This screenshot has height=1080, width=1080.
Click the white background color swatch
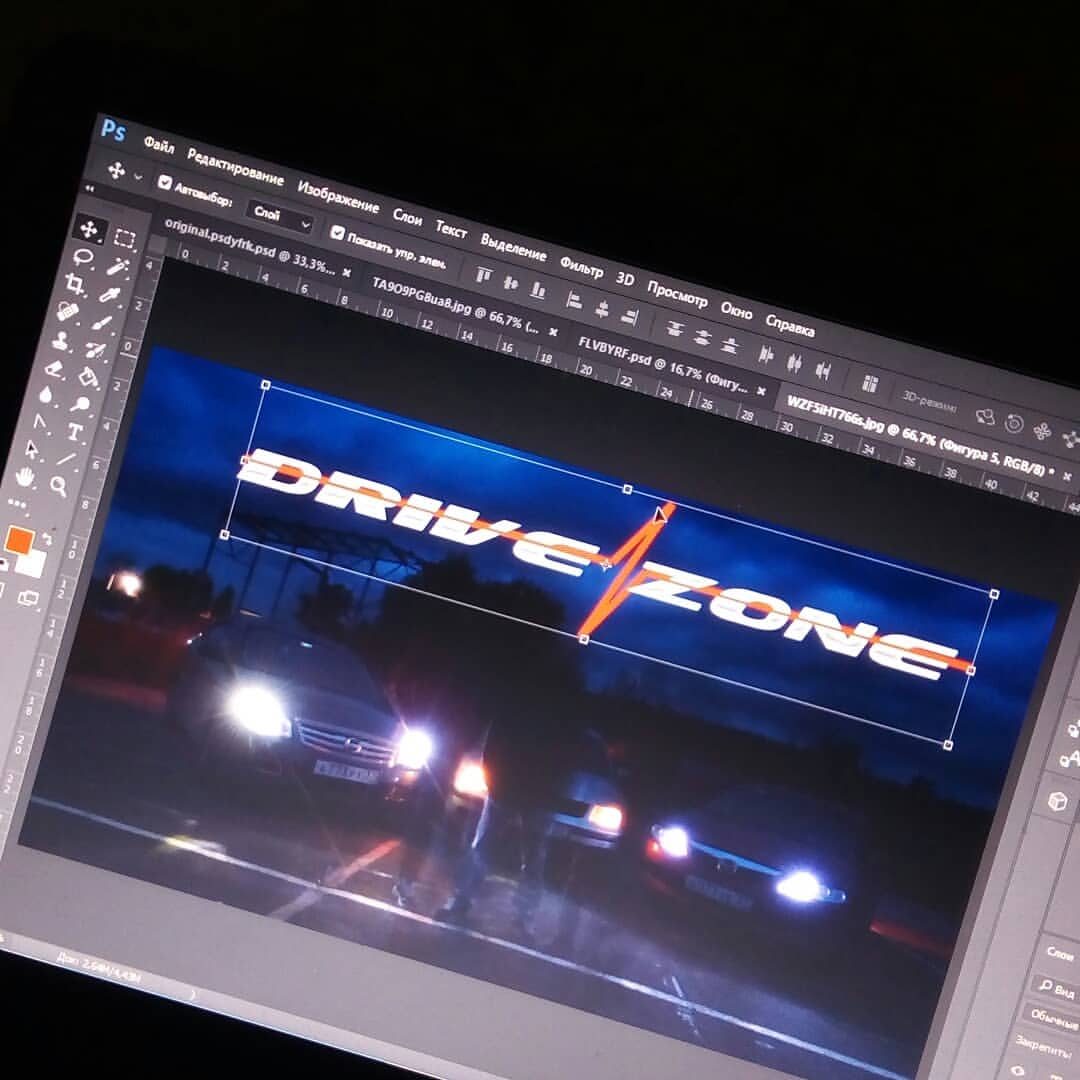pos(31,563)
